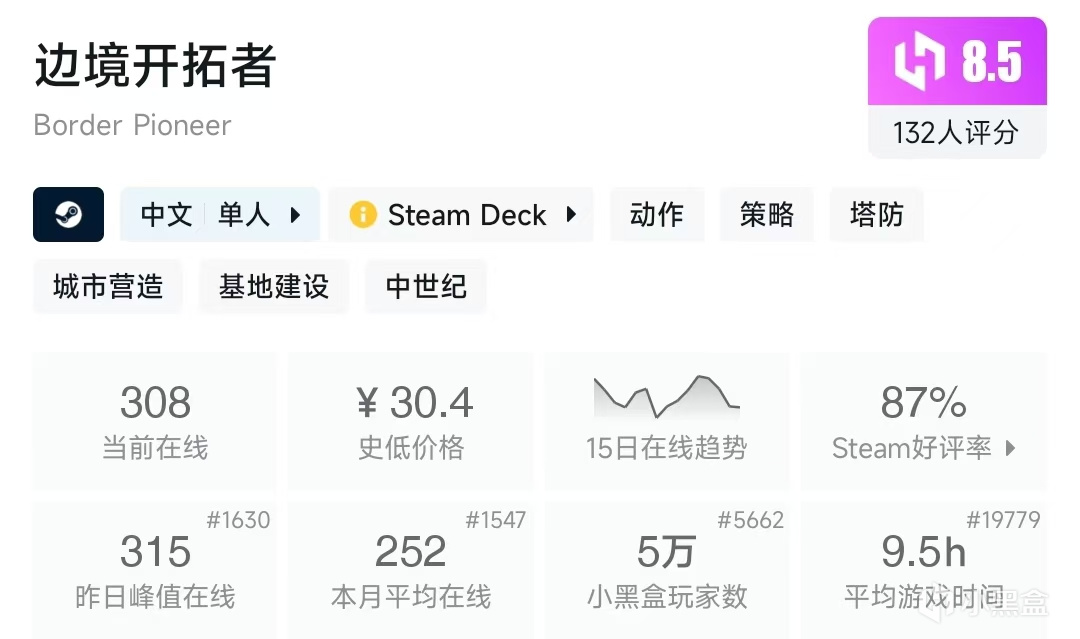Open the 小黑盒玩家数 5万 card
The height and width of the screenshot is (639, 1080).
point(666,567)
